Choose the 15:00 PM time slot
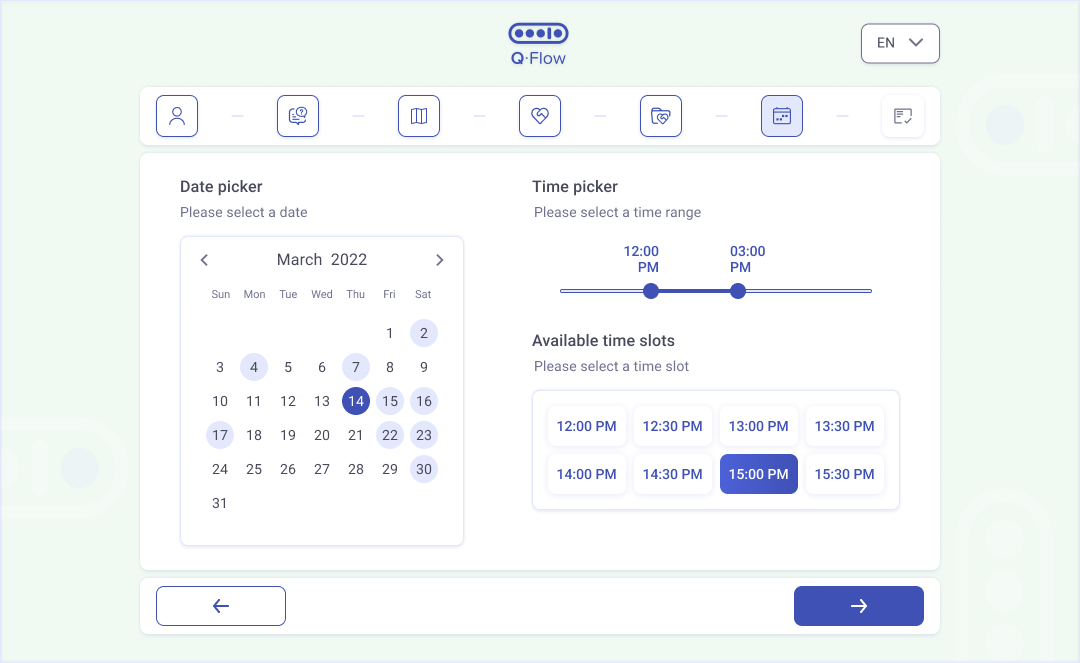 pyautogui.click(x=758, y=474)
